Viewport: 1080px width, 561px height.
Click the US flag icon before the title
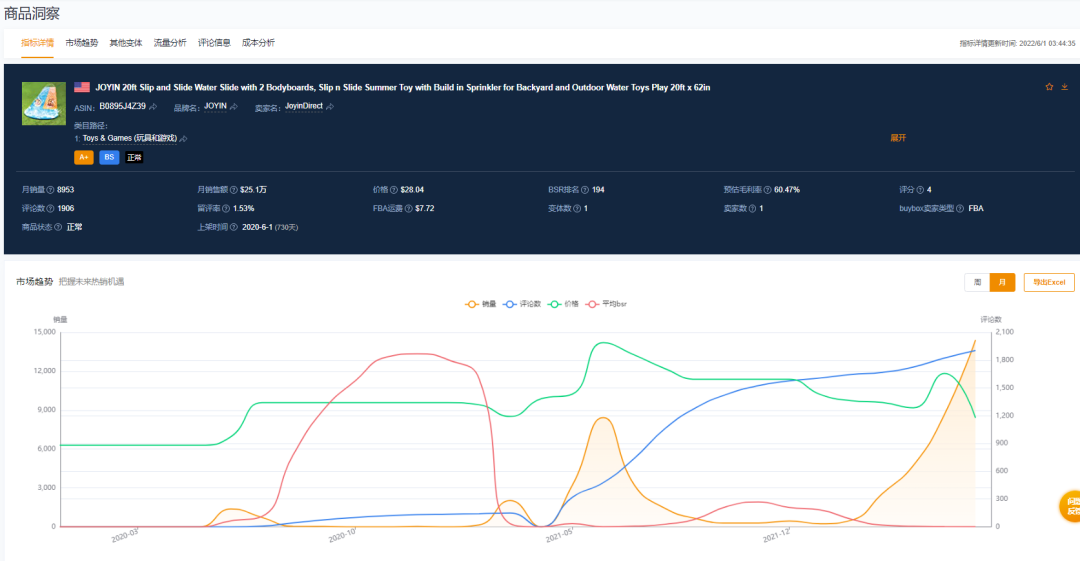82,87
